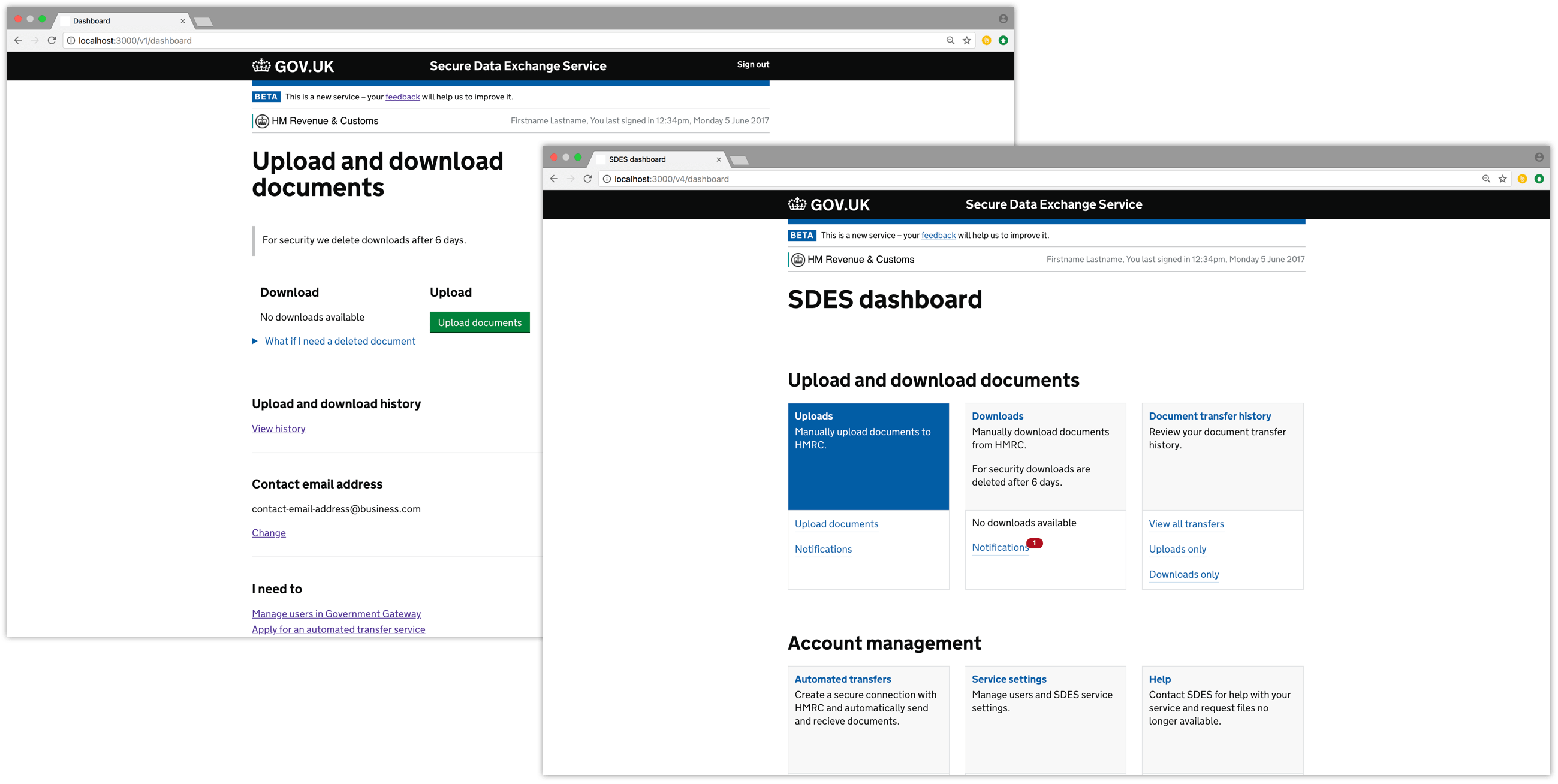
Task: Click feedback link in Dashboard window beta banner
Action: click(403, 97)
